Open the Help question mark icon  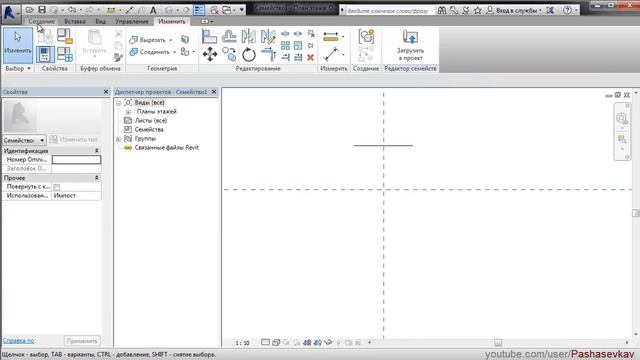567,10
